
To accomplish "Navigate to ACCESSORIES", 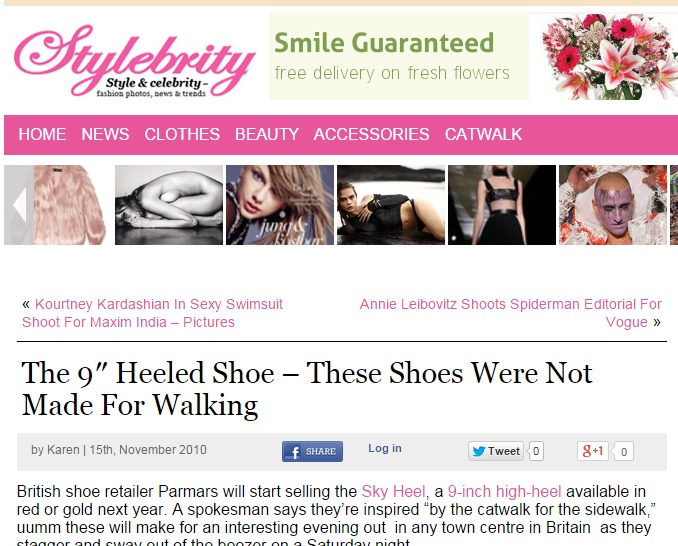I will click(371, 134).
